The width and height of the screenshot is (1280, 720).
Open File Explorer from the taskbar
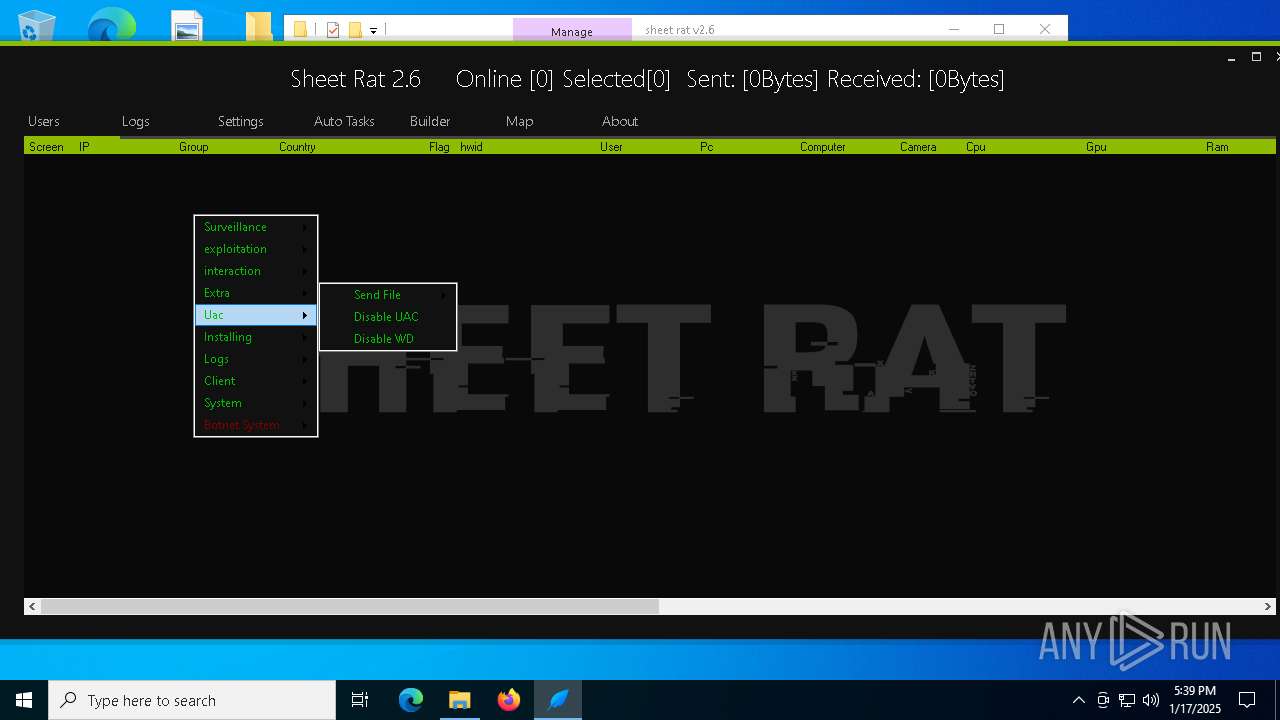click(460, 700)
